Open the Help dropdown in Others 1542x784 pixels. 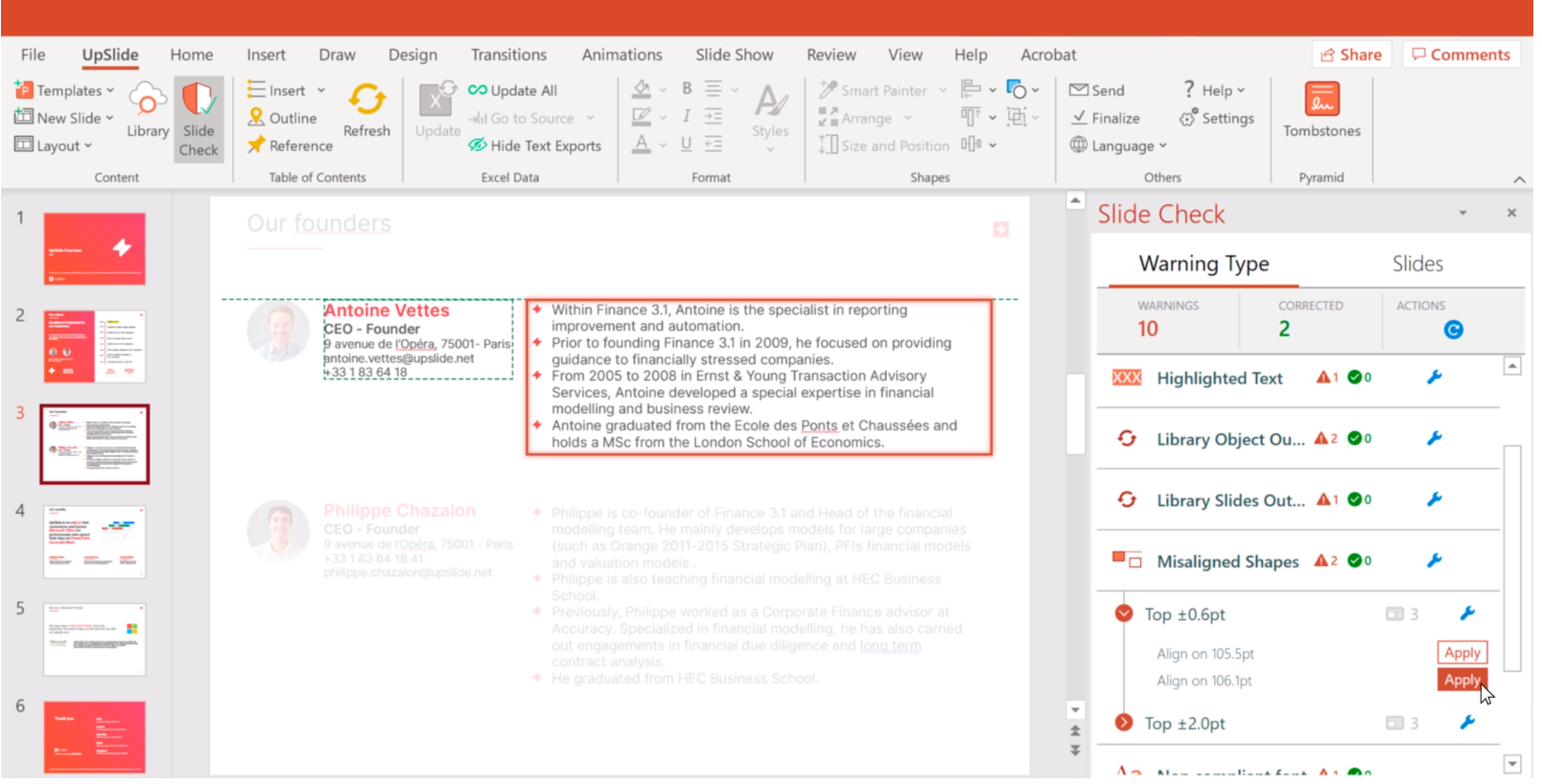click(x=1214, y=90)
